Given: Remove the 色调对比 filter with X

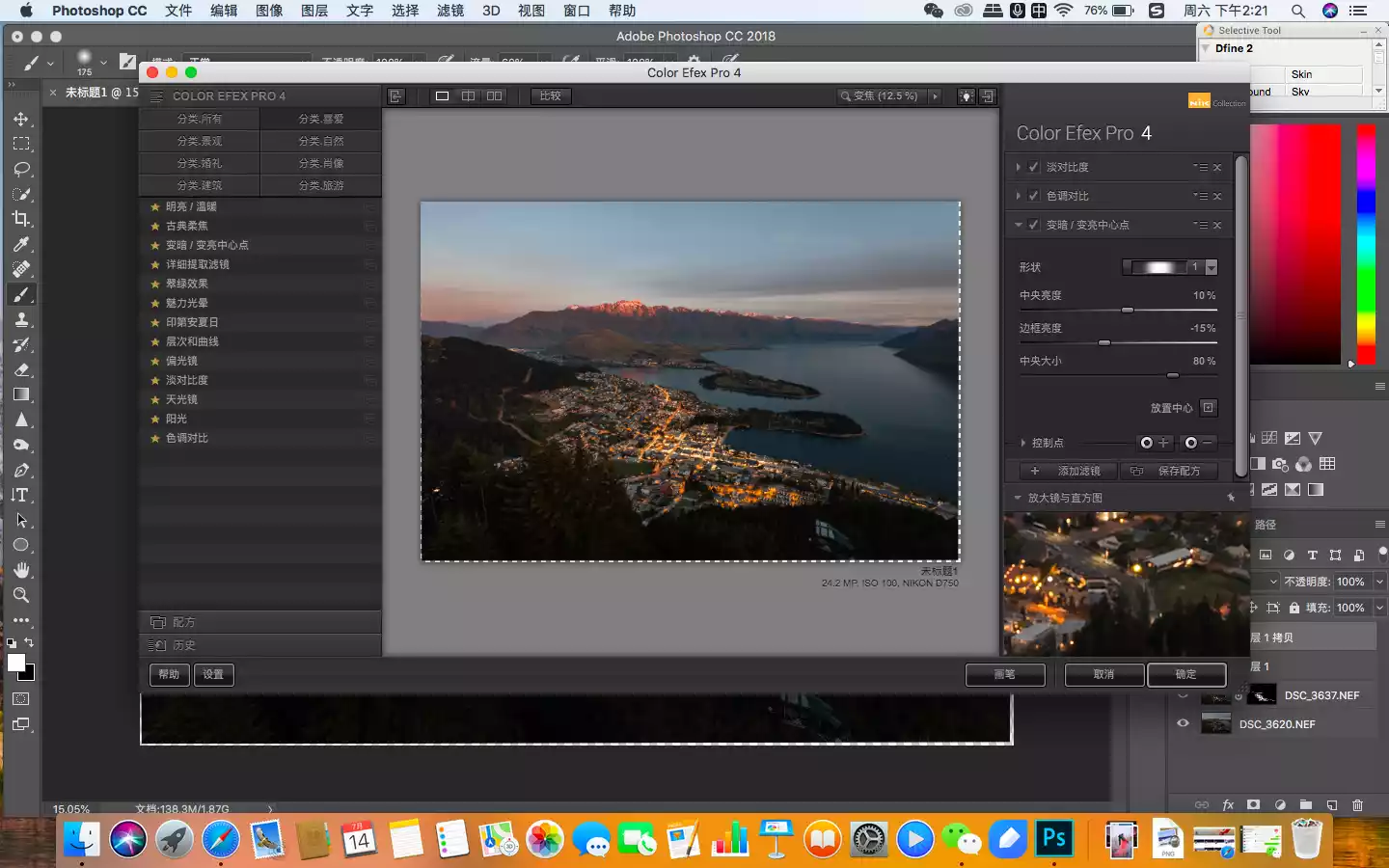Looking at the screenshot, I should point(1217,197).
